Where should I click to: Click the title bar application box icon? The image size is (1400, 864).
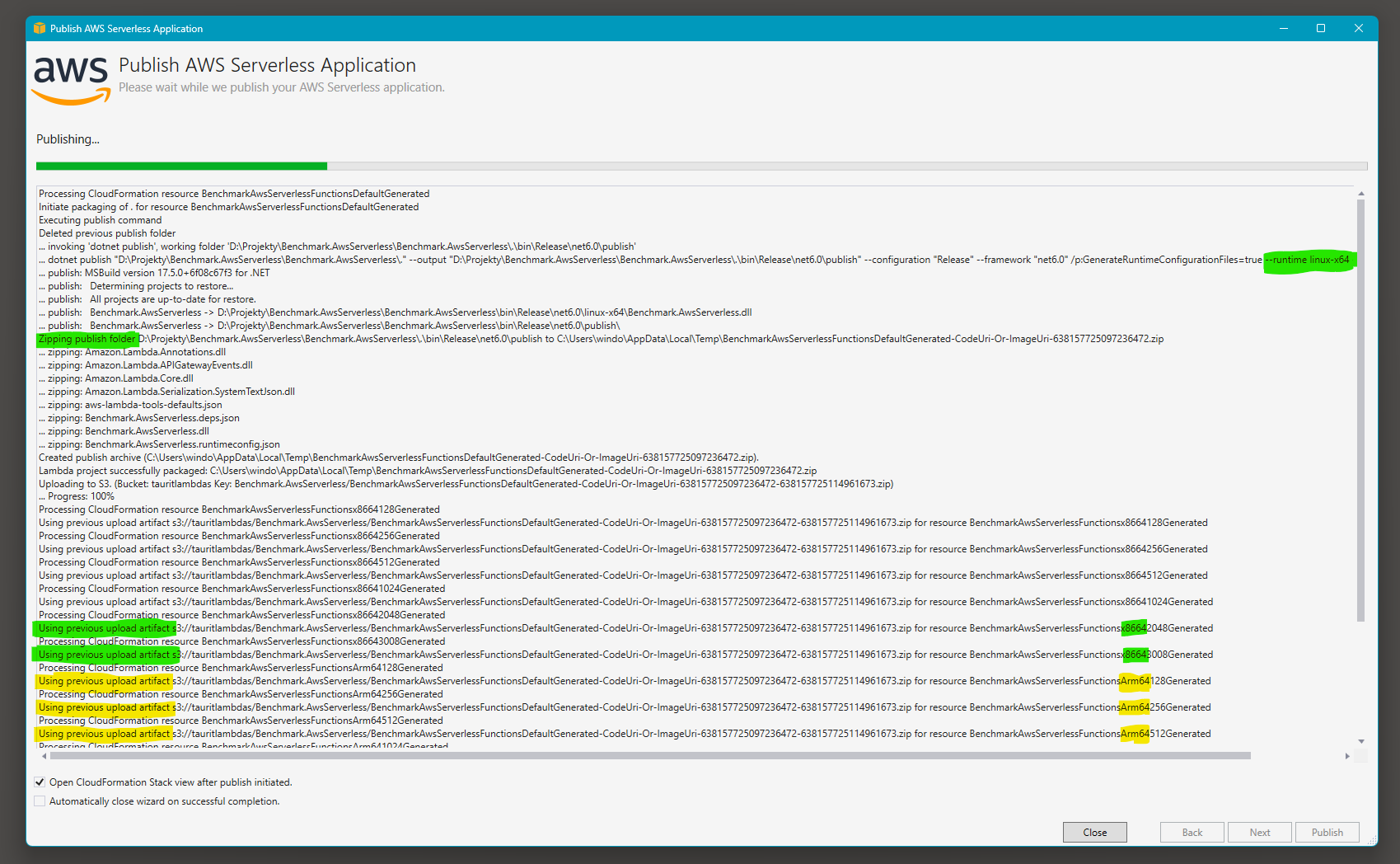point(40,28)
